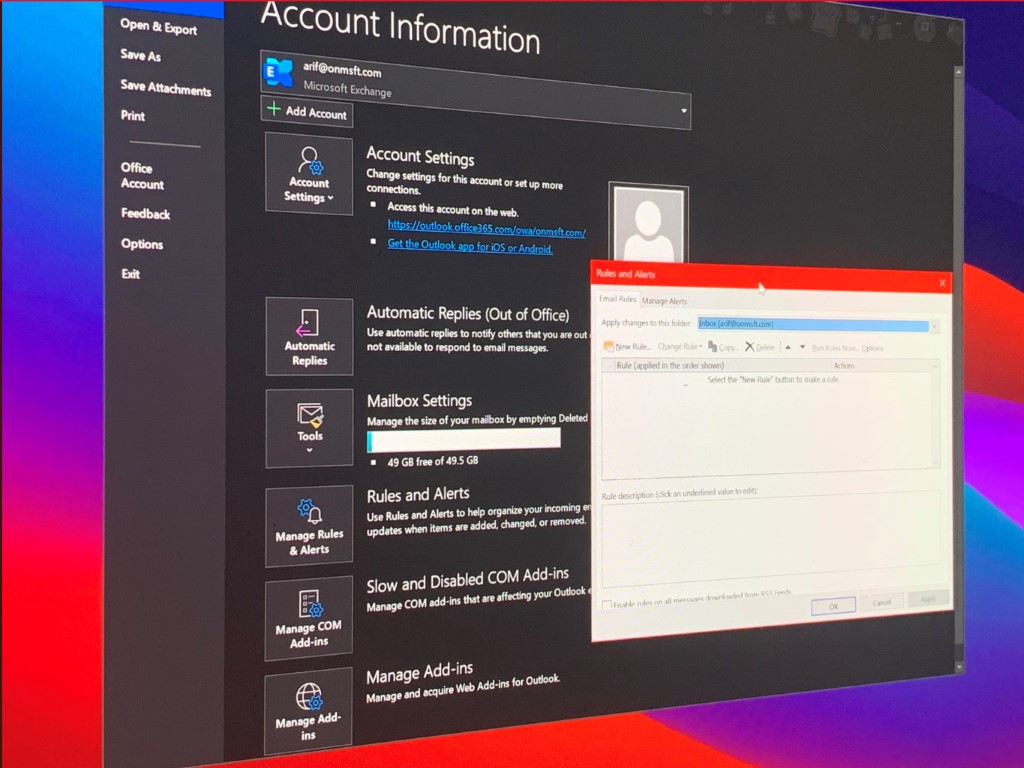Viewport: 1024px width, 768px height.
Task: Select Options in the left sidebar
Action: pyautogui.click(x=142, y=244)
